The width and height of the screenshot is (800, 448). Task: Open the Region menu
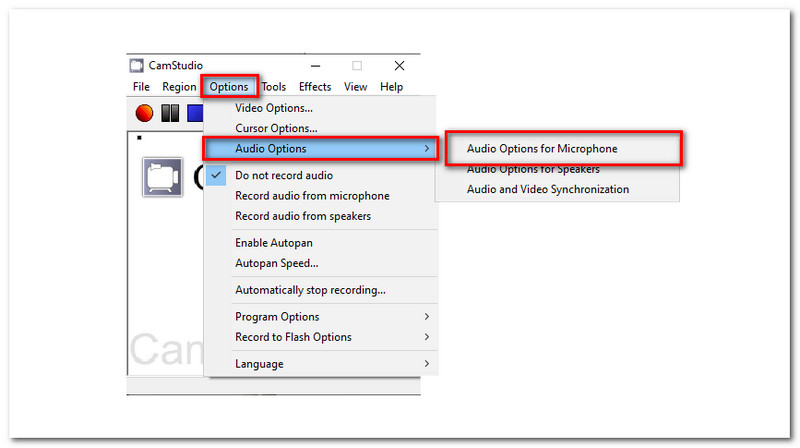179,87
